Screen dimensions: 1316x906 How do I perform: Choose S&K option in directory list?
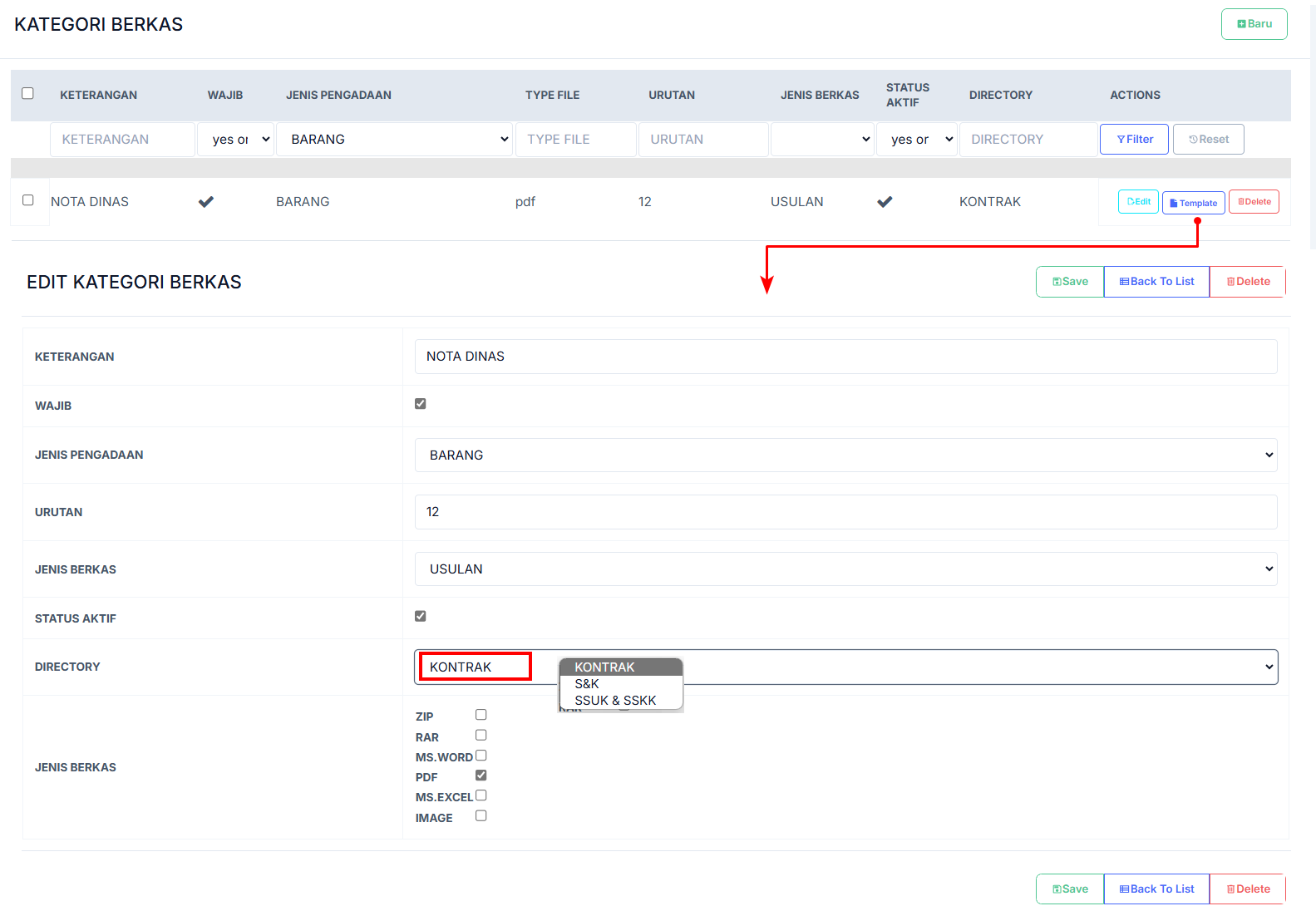click(x=587, y=684)
